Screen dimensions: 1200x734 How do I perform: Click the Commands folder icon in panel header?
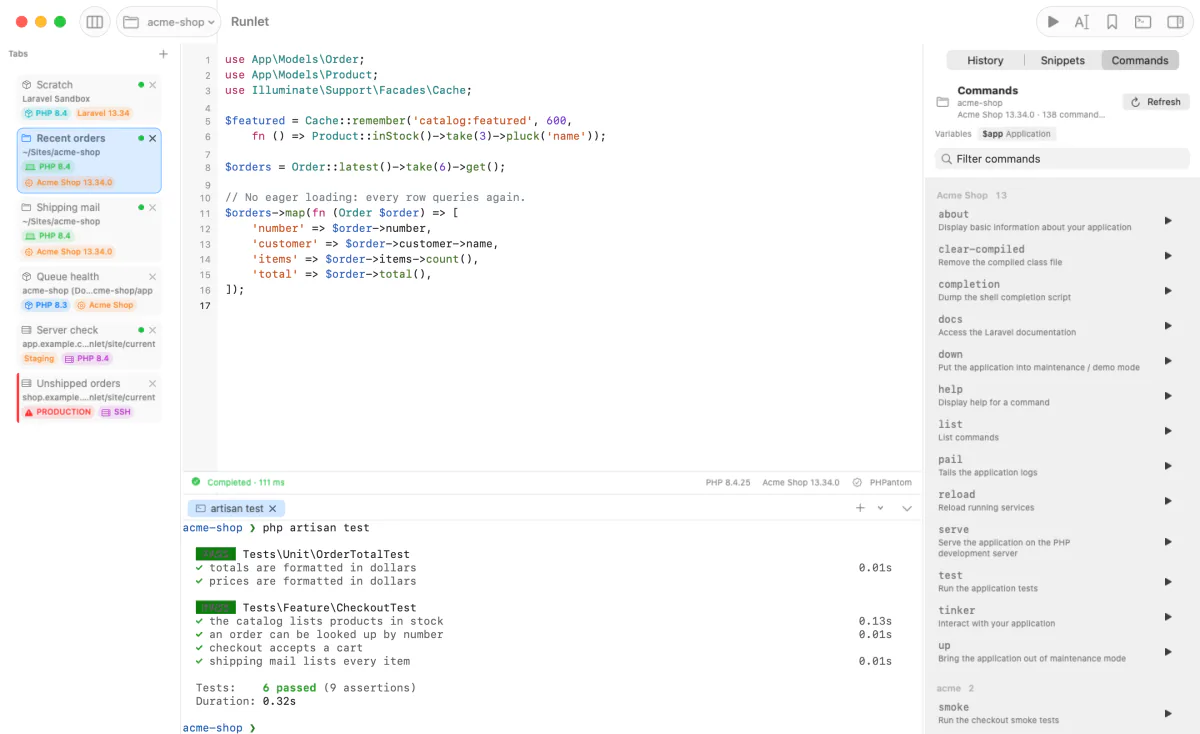942,102
